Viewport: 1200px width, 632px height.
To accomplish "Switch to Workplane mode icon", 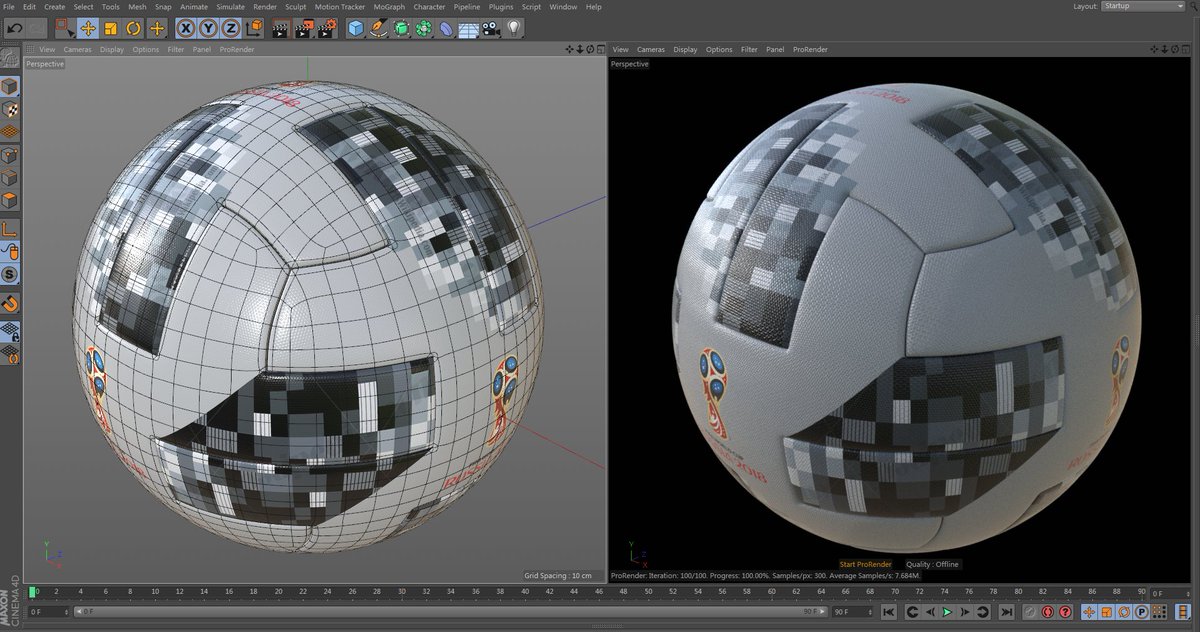I will click(x=10, y=132).
